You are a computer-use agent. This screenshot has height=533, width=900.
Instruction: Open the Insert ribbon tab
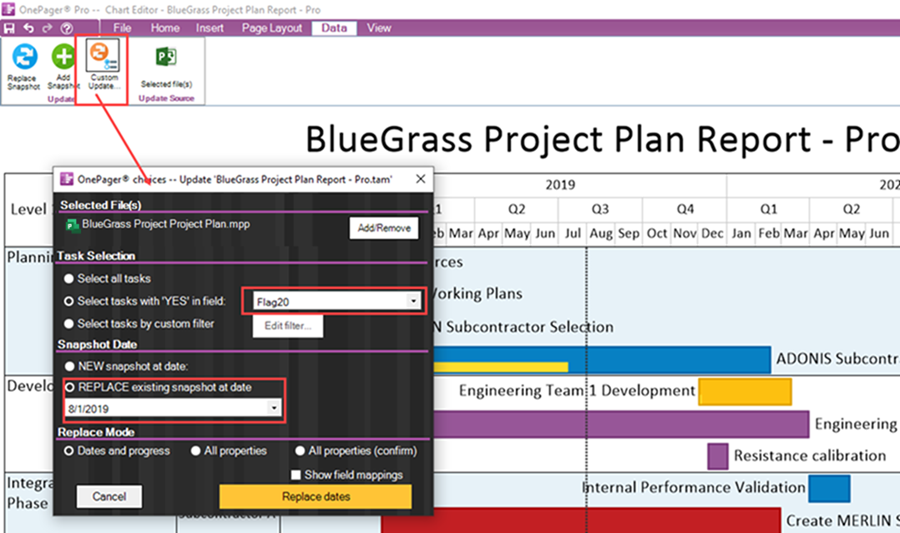210,28
